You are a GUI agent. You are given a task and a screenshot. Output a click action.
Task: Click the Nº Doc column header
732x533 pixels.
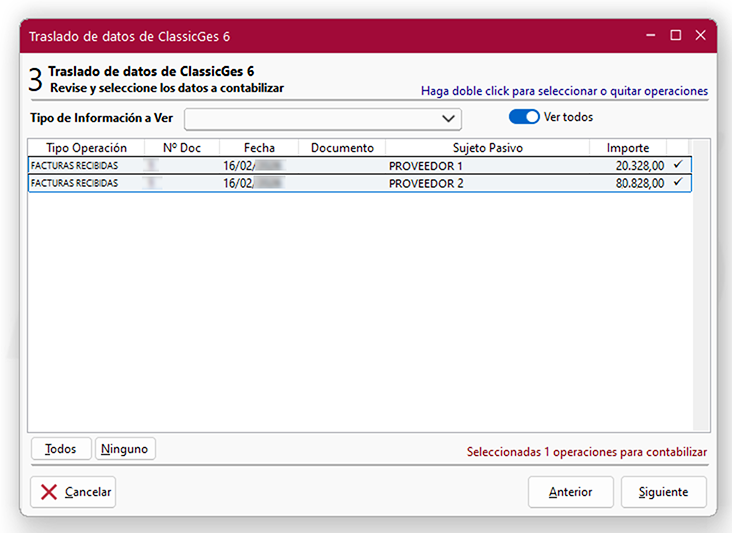[182, 148]
